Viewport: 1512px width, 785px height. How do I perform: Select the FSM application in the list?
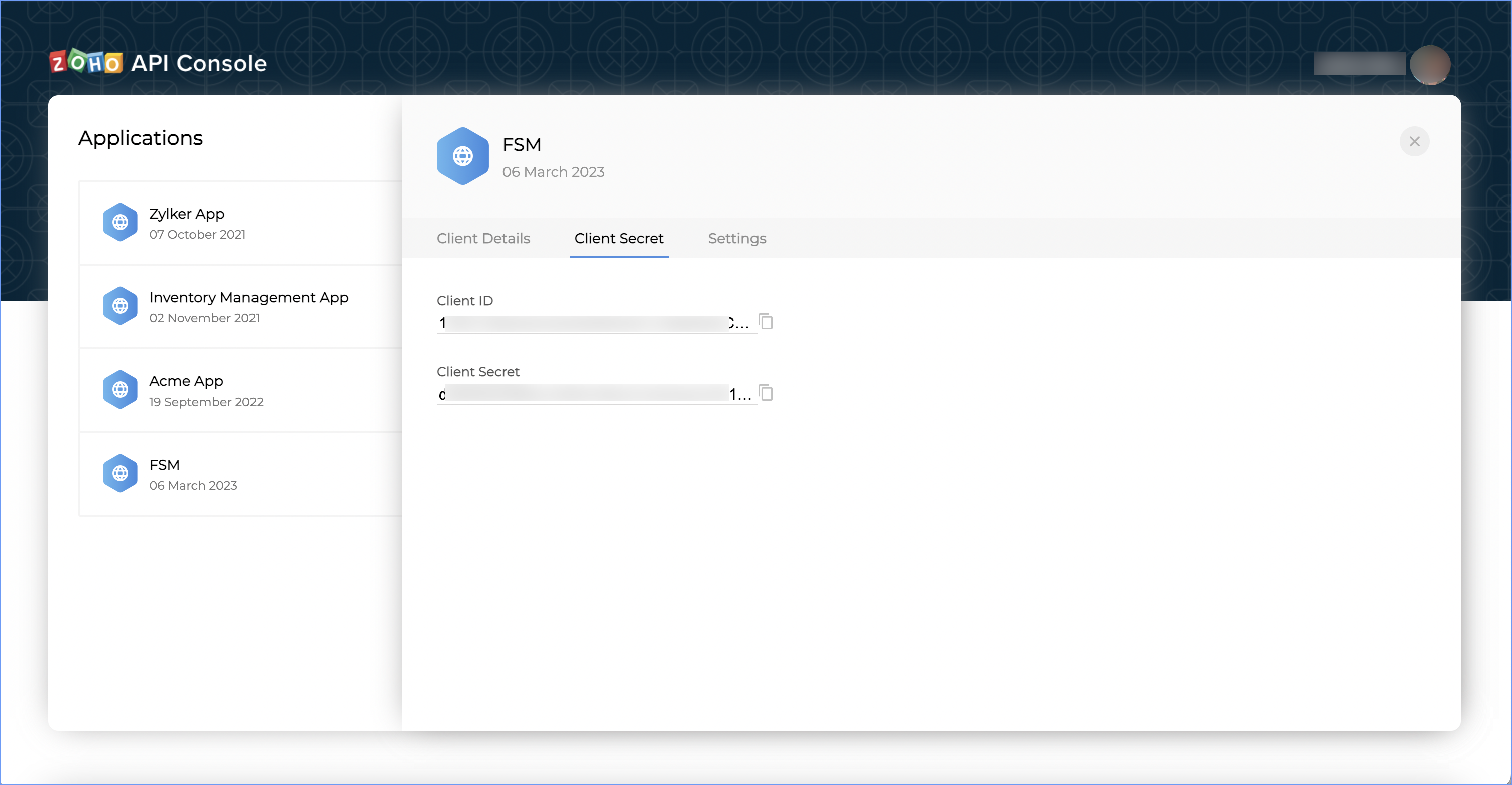[164, 465]
